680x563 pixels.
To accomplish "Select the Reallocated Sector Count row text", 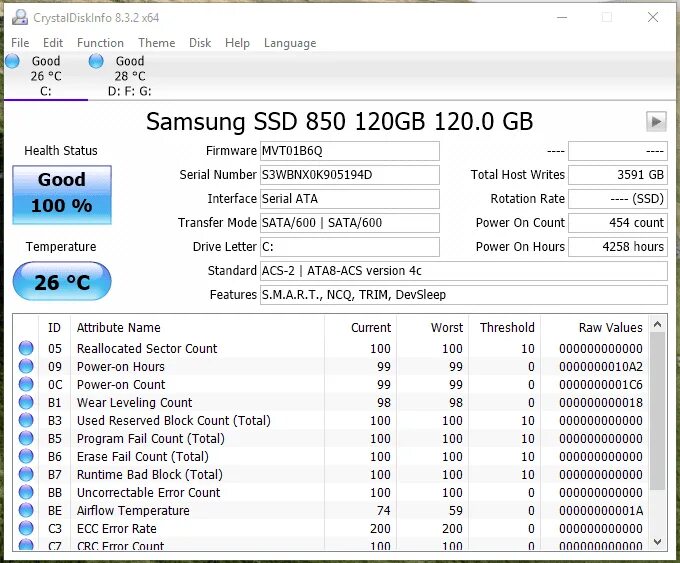I will 147,349.
